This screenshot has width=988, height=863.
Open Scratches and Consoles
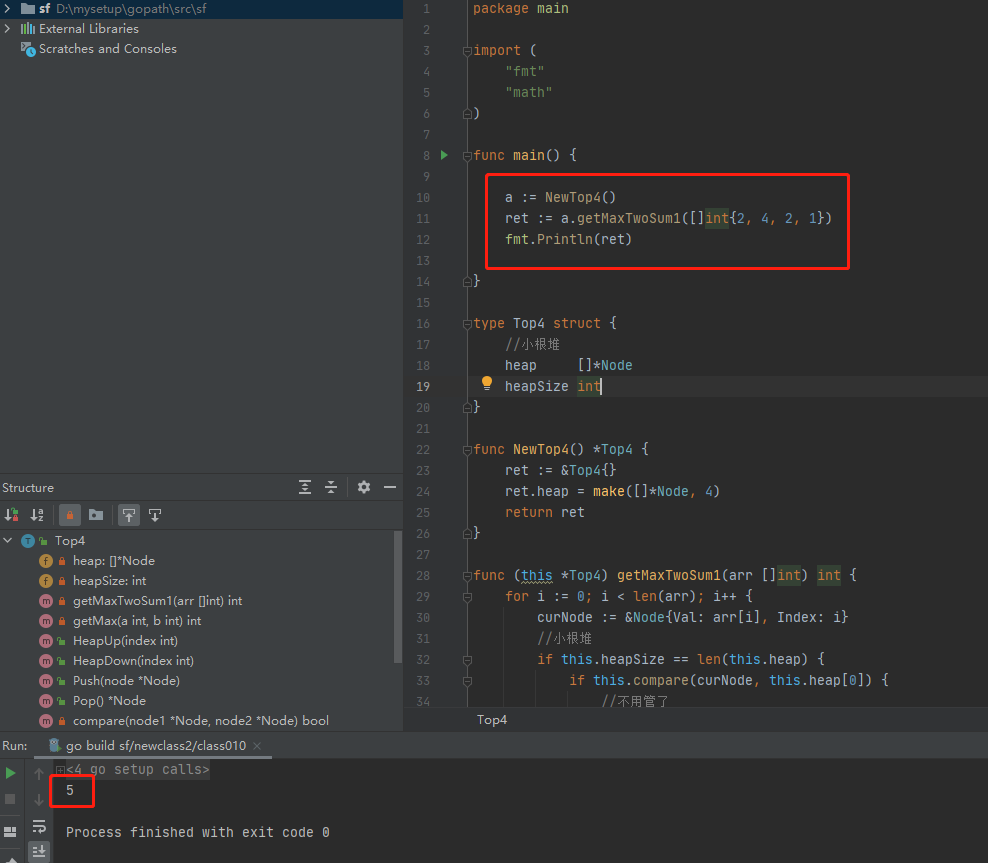(108, 49)
